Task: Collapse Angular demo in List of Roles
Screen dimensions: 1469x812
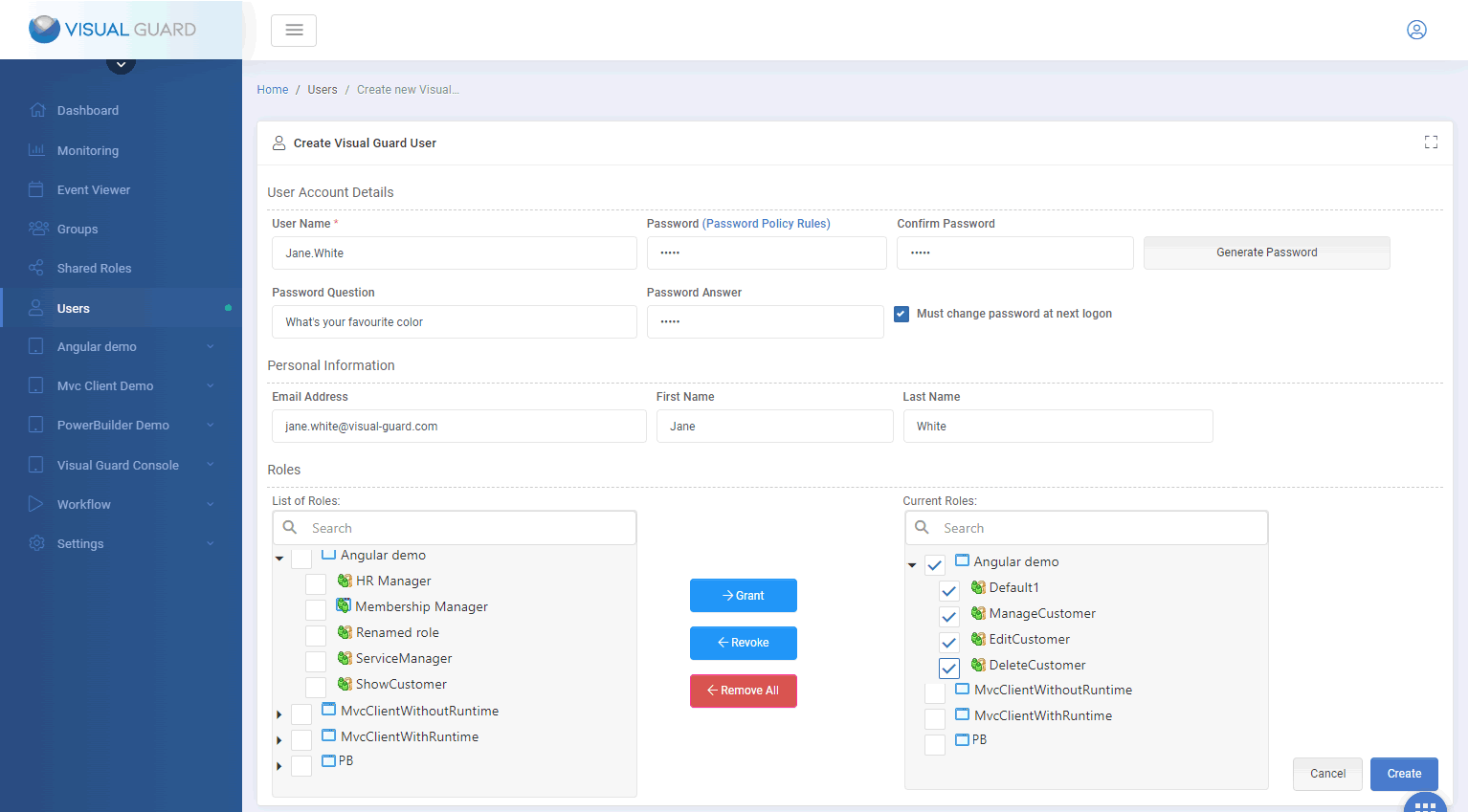Action: point(279,558)
